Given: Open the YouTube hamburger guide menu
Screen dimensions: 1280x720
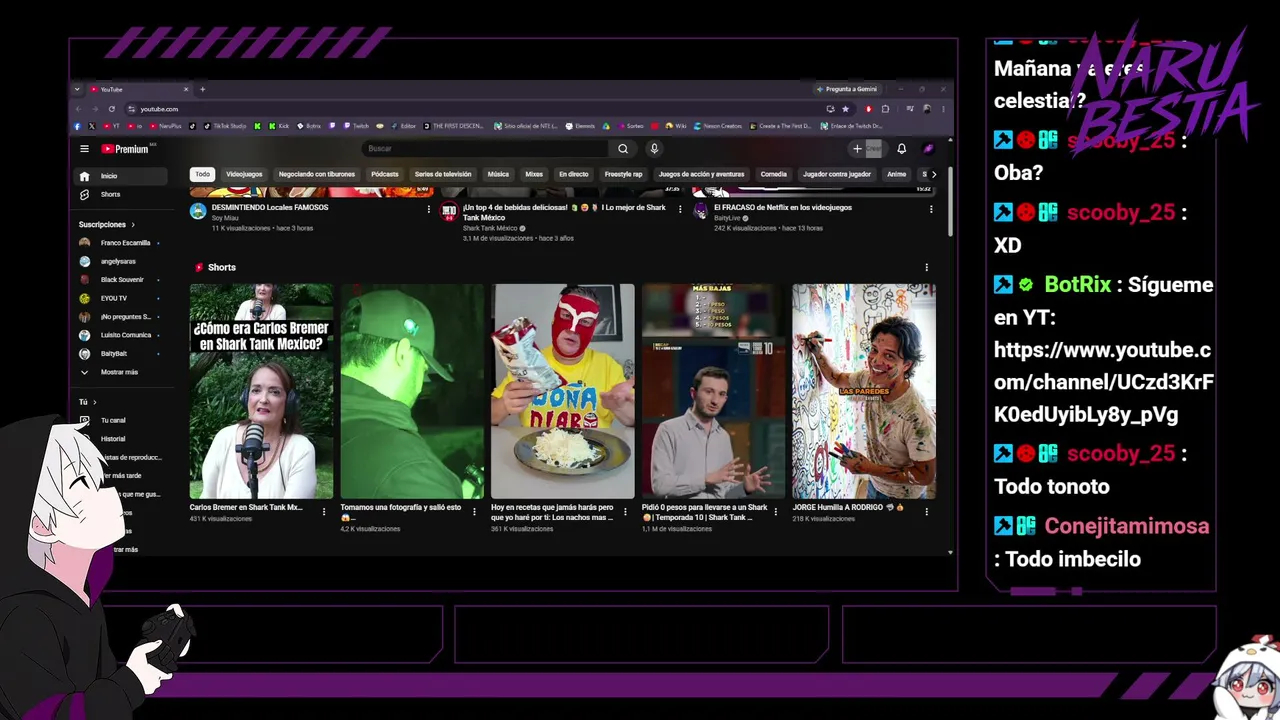Looking at the screenshot, I should (84, 149).
